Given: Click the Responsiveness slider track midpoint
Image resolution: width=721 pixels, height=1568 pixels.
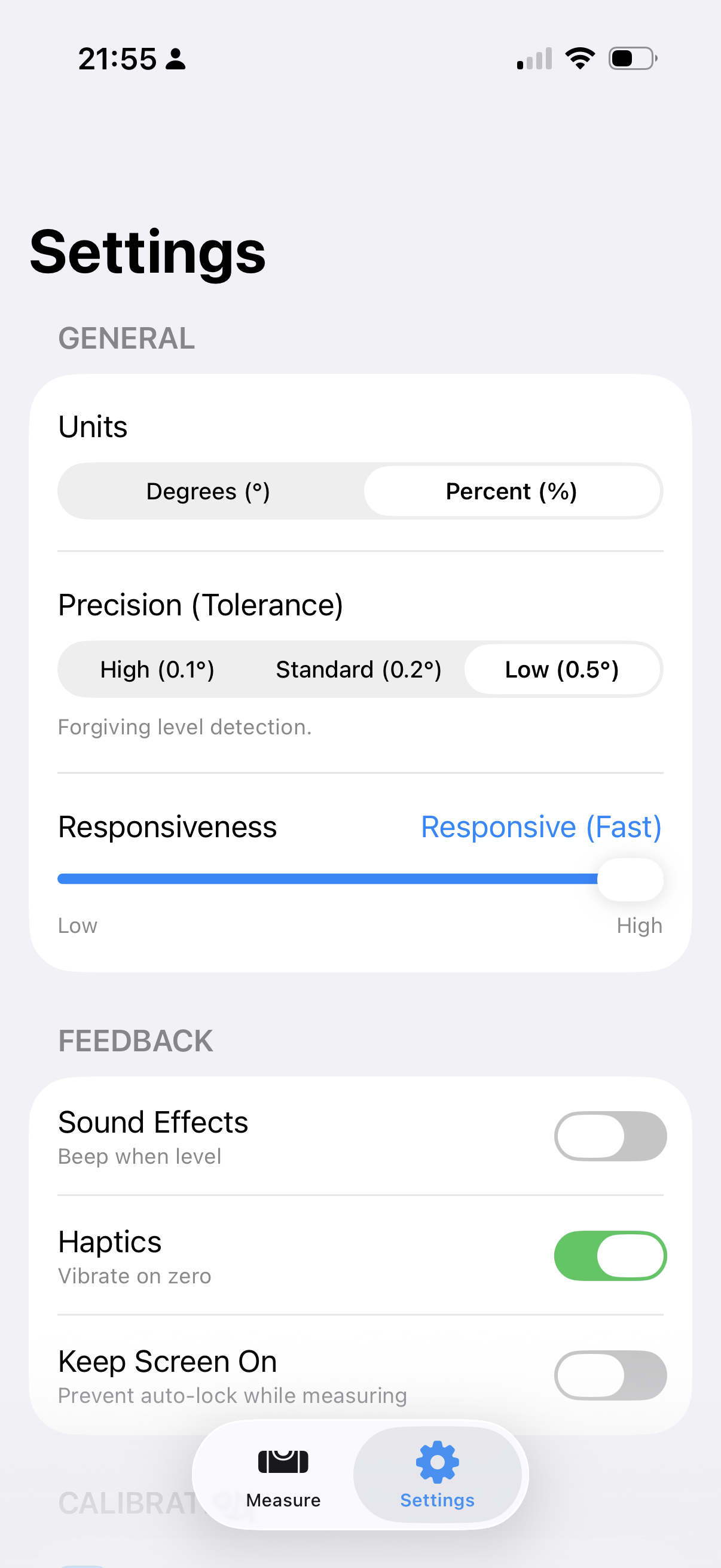Looking at the screenshot, I should point(329,878).
